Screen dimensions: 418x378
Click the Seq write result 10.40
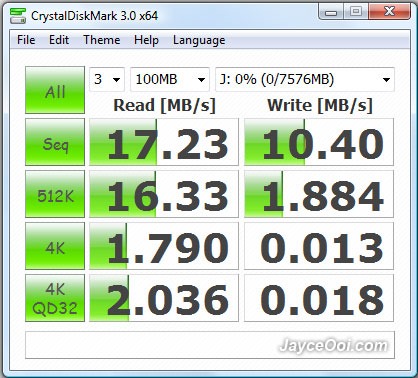pyautogui.click(x=319, y=142)
